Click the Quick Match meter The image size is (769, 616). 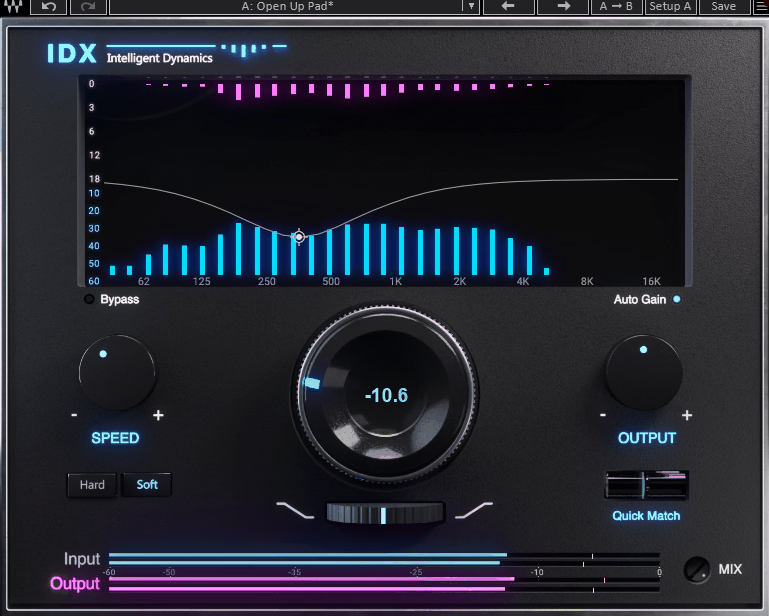[646, 485]
